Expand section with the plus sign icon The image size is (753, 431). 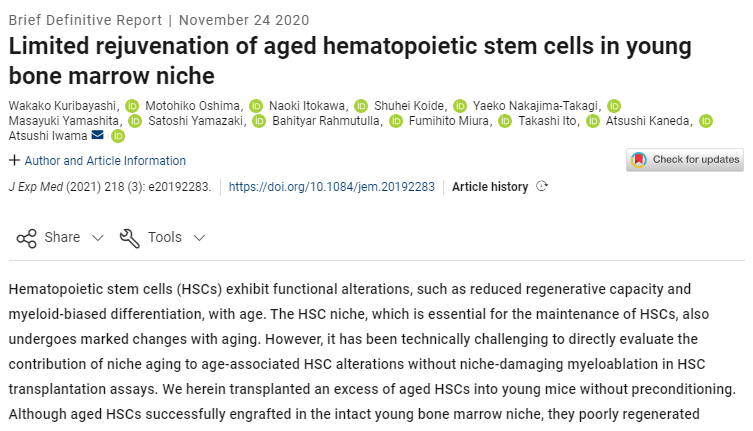coord(14,160)
